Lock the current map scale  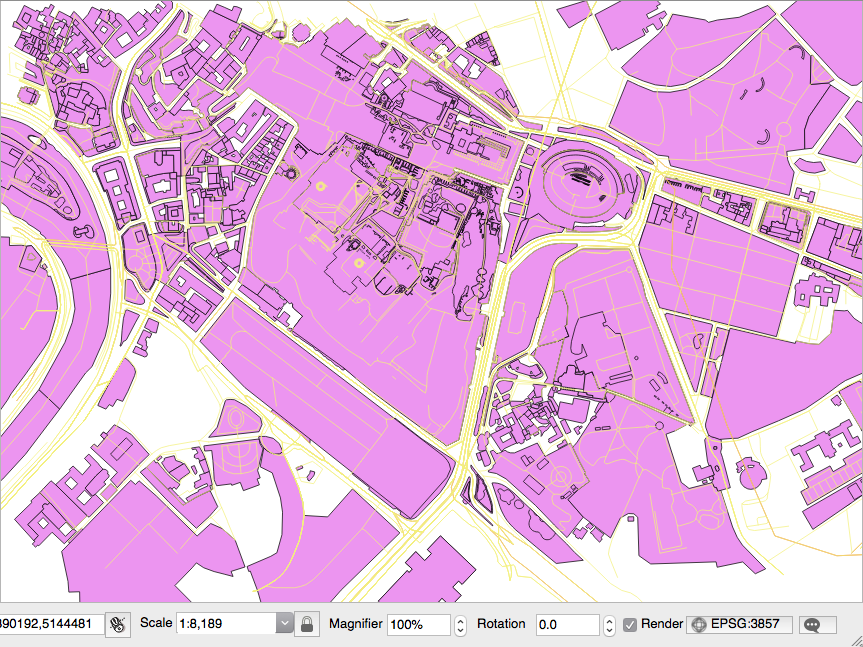[308, 624]
